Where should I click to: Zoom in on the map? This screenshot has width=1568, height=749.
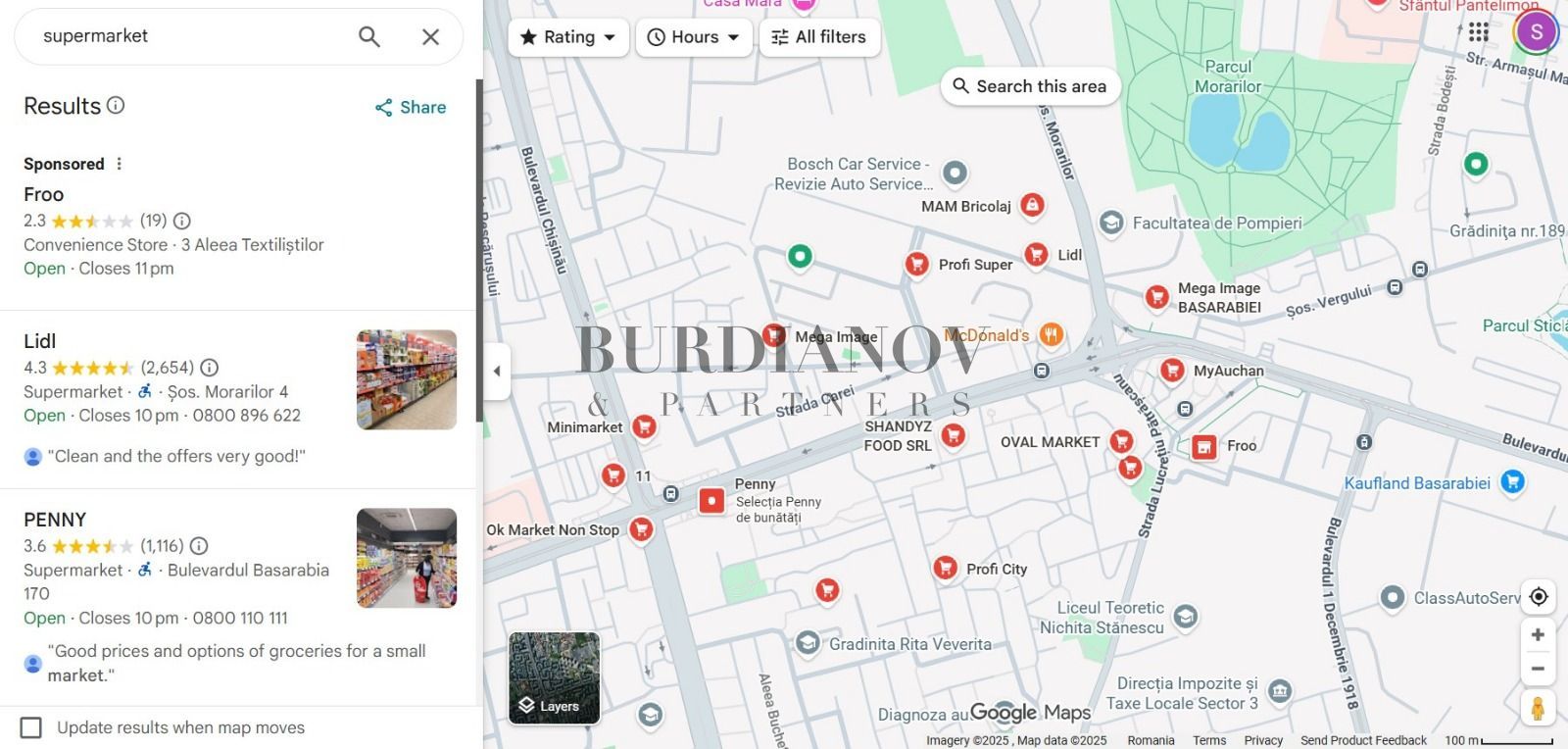coord(1539,634)
